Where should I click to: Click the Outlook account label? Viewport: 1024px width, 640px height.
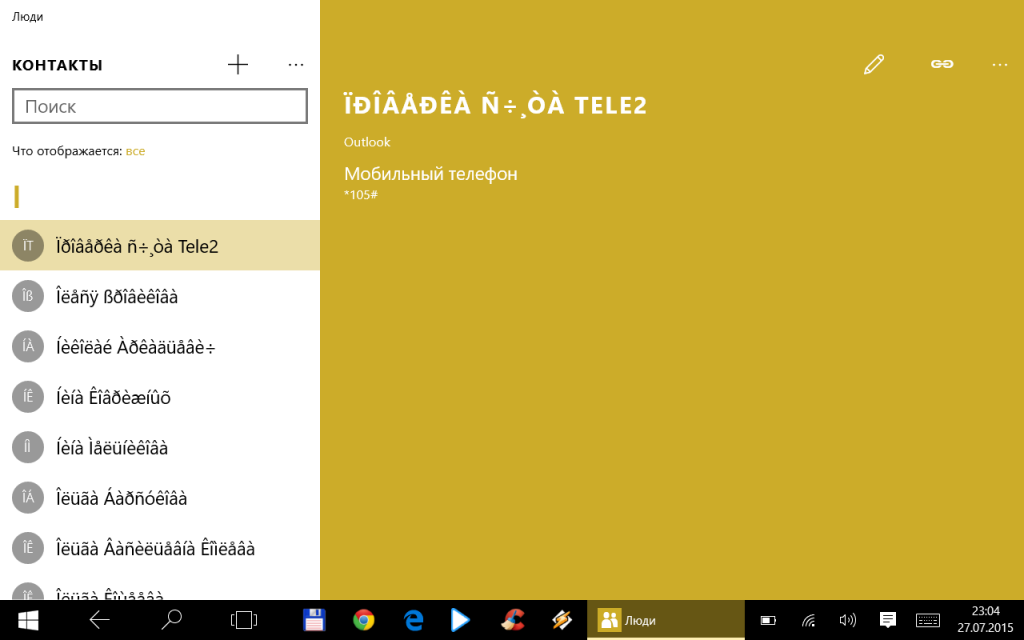(367, 142)
